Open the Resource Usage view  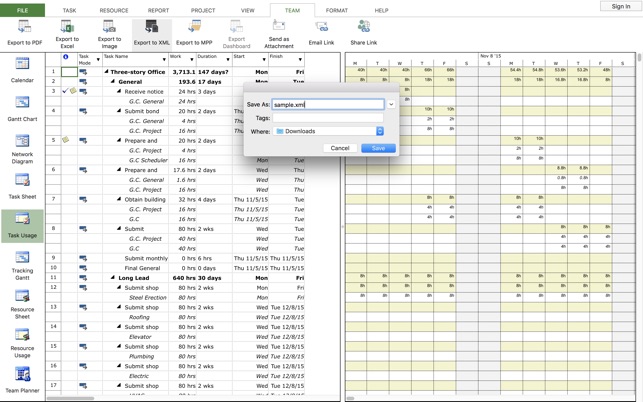[22, 343]
